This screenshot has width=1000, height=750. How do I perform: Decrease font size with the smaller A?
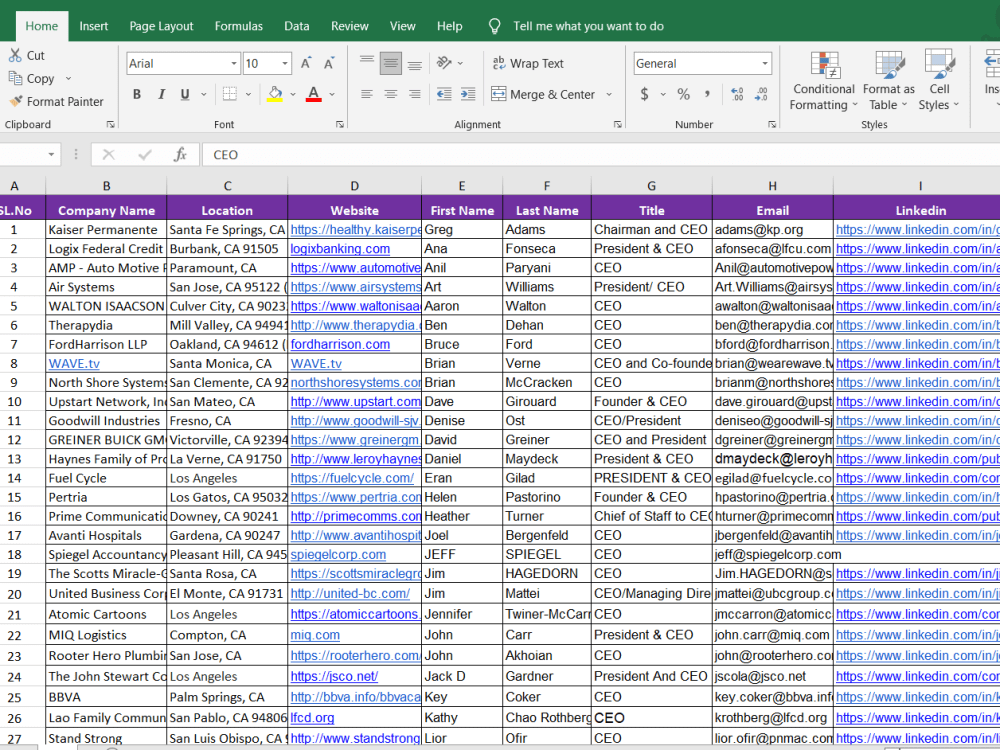(329, 63)
